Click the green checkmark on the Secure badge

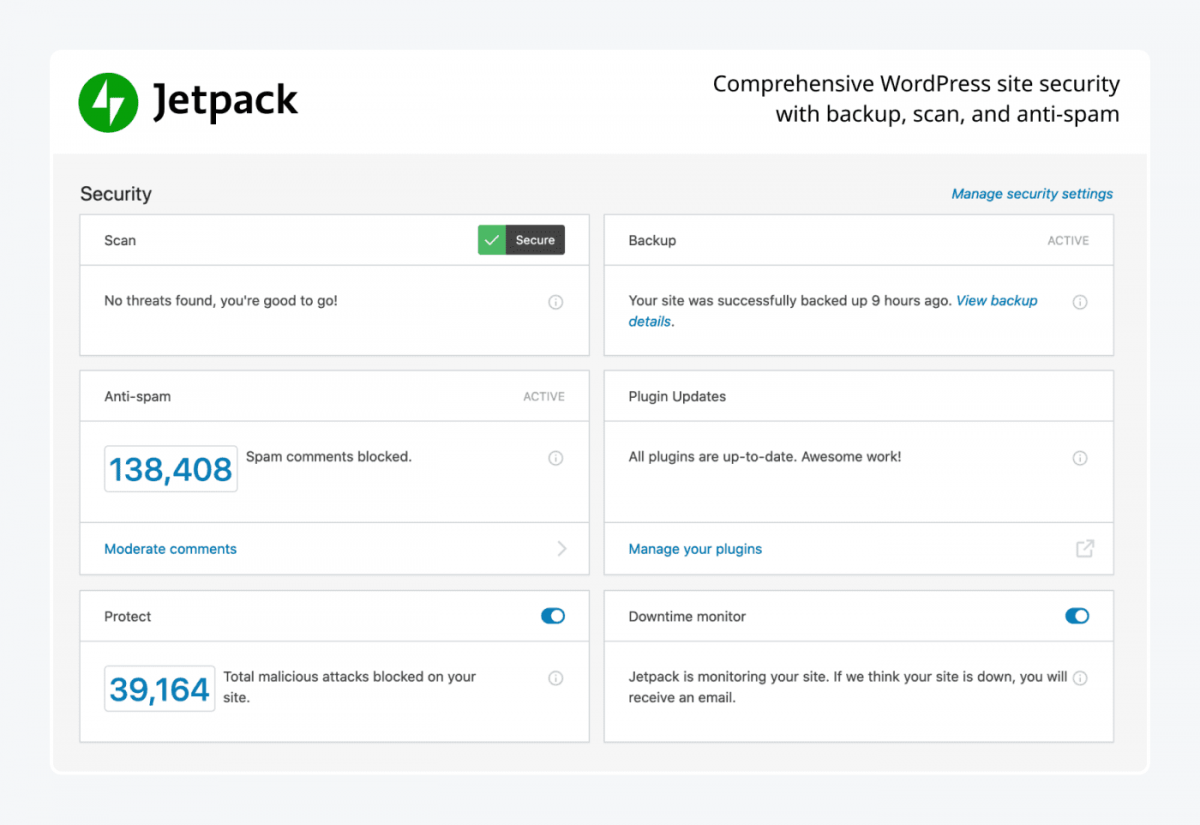pyautogui.click(x=492, y=240)
